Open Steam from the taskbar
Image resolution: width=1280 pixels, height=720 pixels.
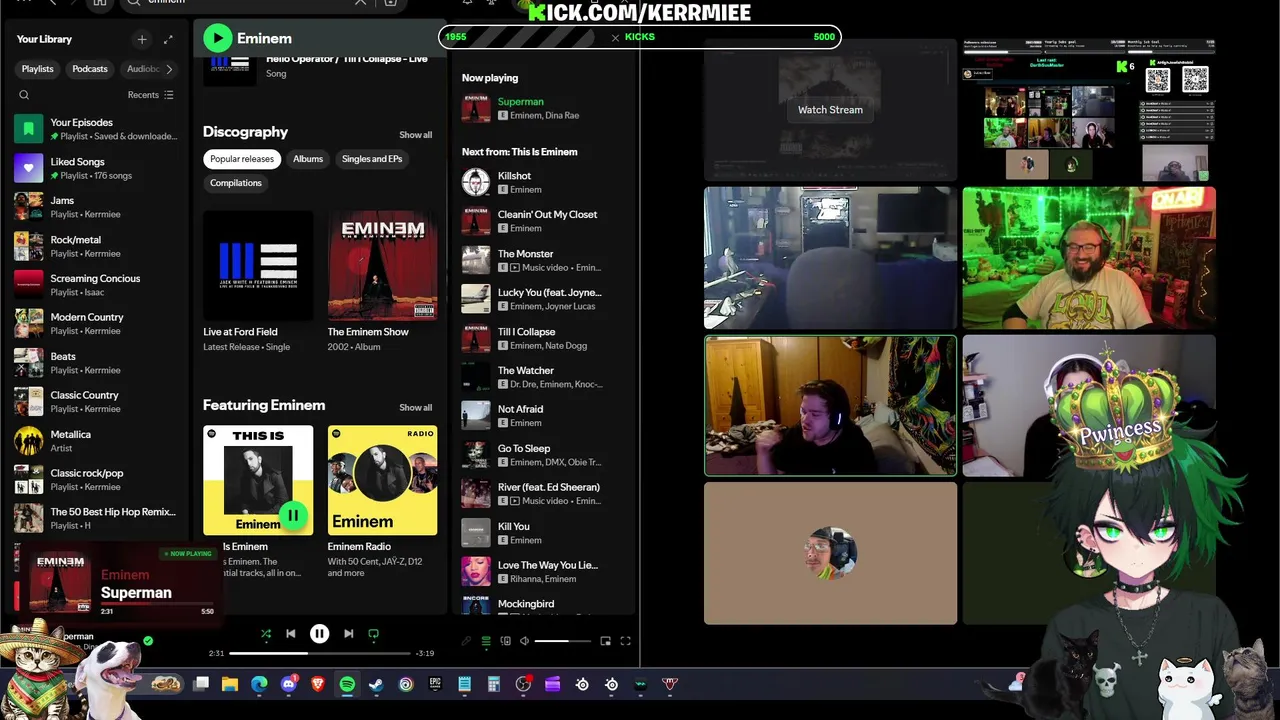click(376, 684)
